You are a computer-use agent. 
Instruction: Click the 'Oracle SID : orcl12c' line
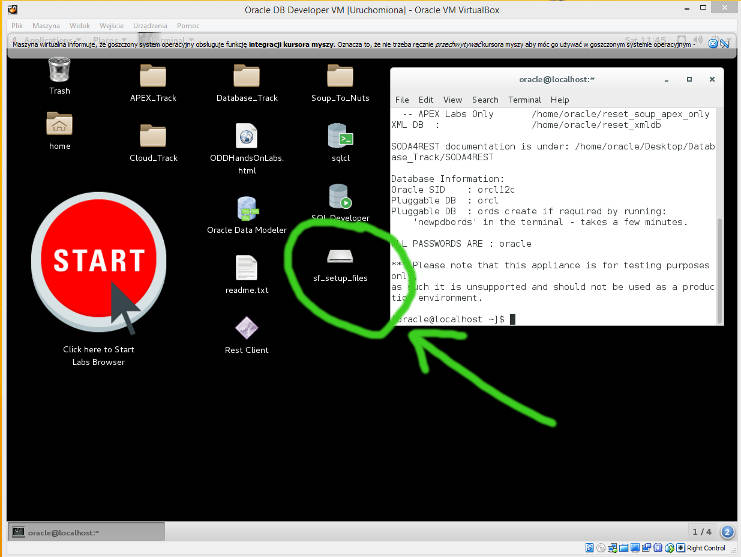(x=453, y=189)
